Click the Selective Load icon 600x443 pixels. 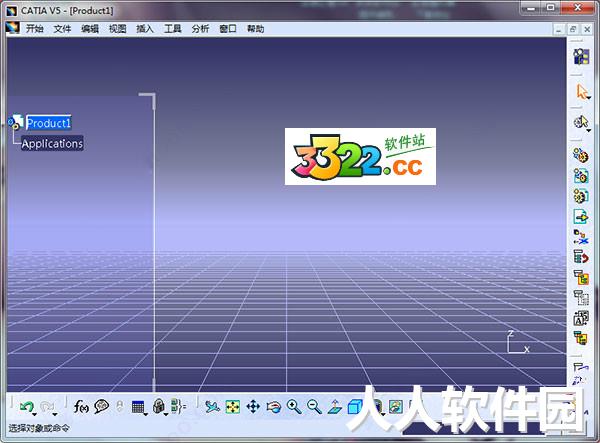click(x=581, y=297)
